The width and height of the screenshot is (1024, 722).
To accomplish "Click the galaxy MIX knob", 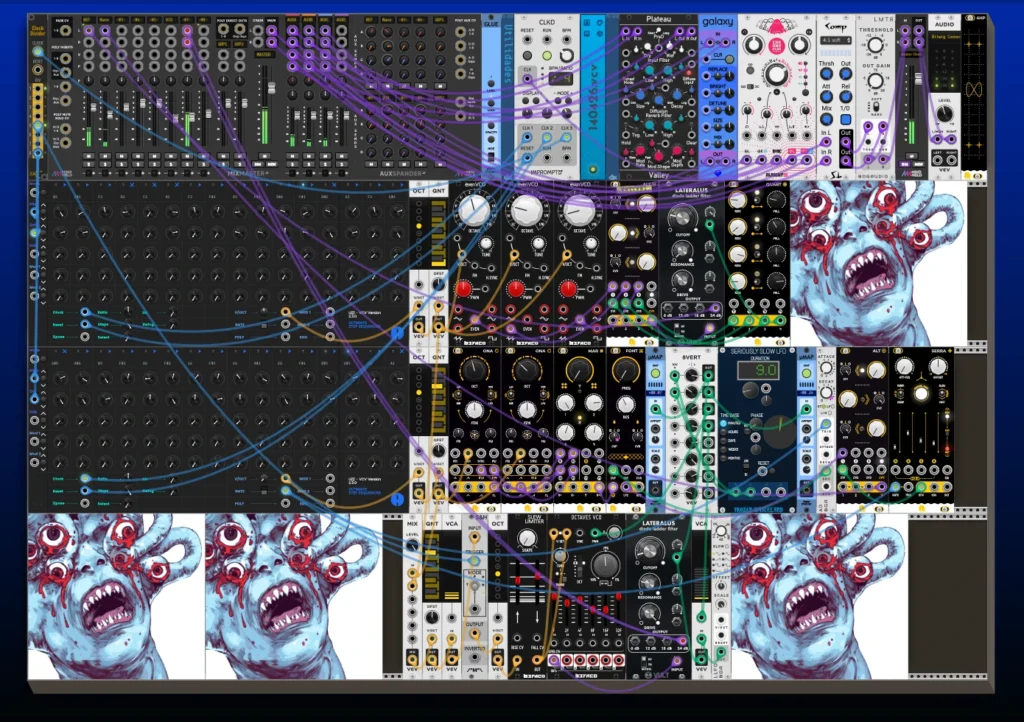I will 729,144.
